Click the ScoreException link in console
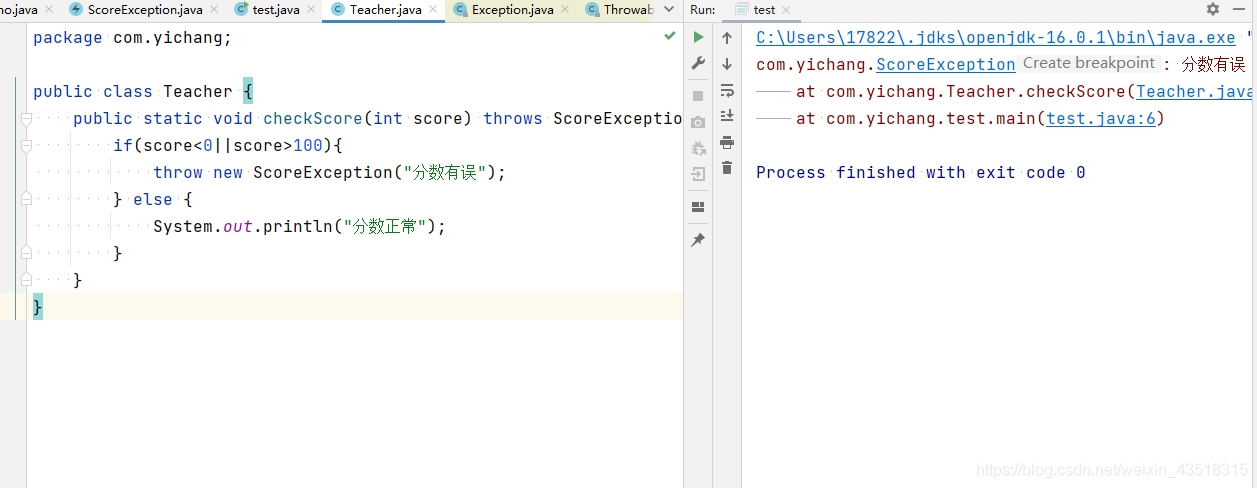Image resolution: width=1257 pixels, height=488 pixels. click(946, 65)
